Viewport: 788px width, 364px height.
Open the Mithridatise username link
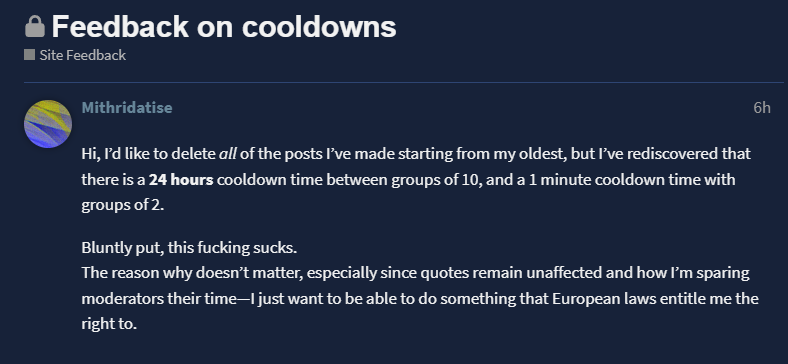click(x=127, y=108)
